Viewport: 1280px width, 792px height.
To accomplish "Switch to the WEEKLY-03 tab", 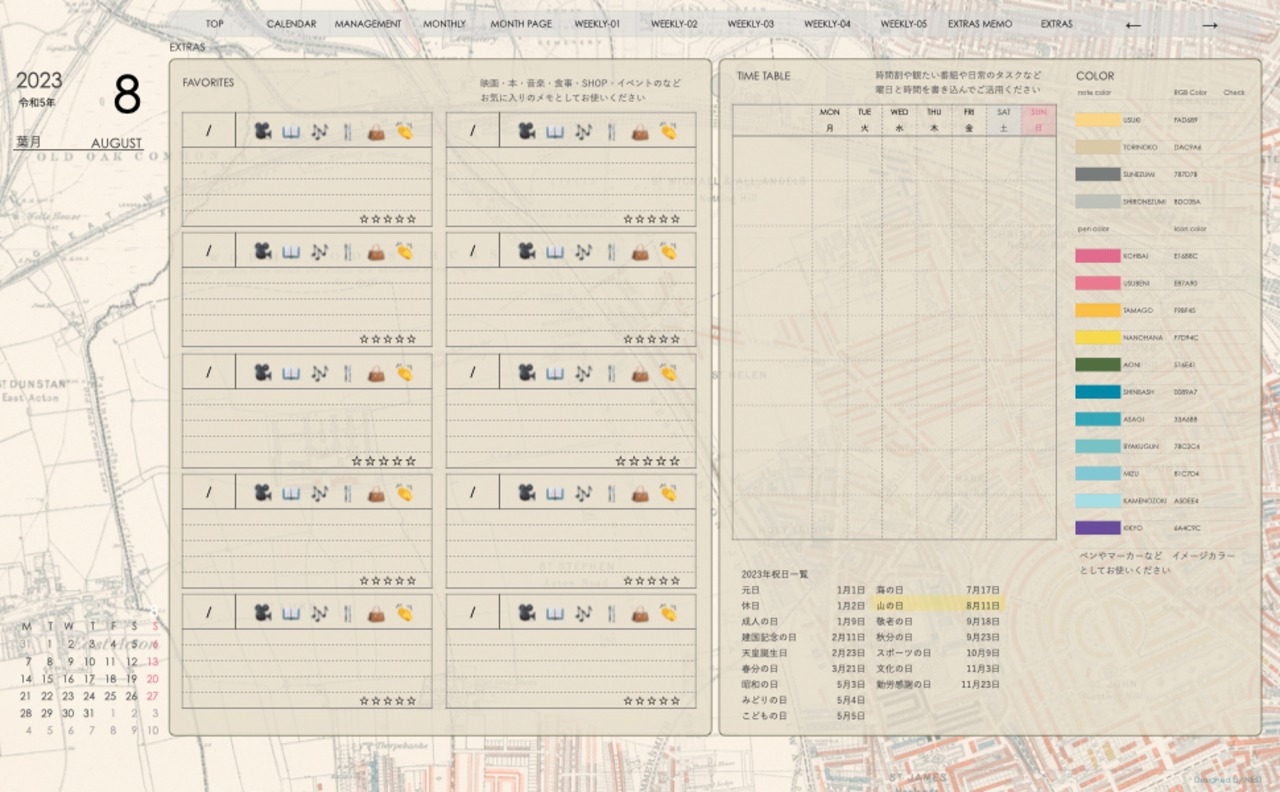I will pyautogui.click(x=750, y=24).
